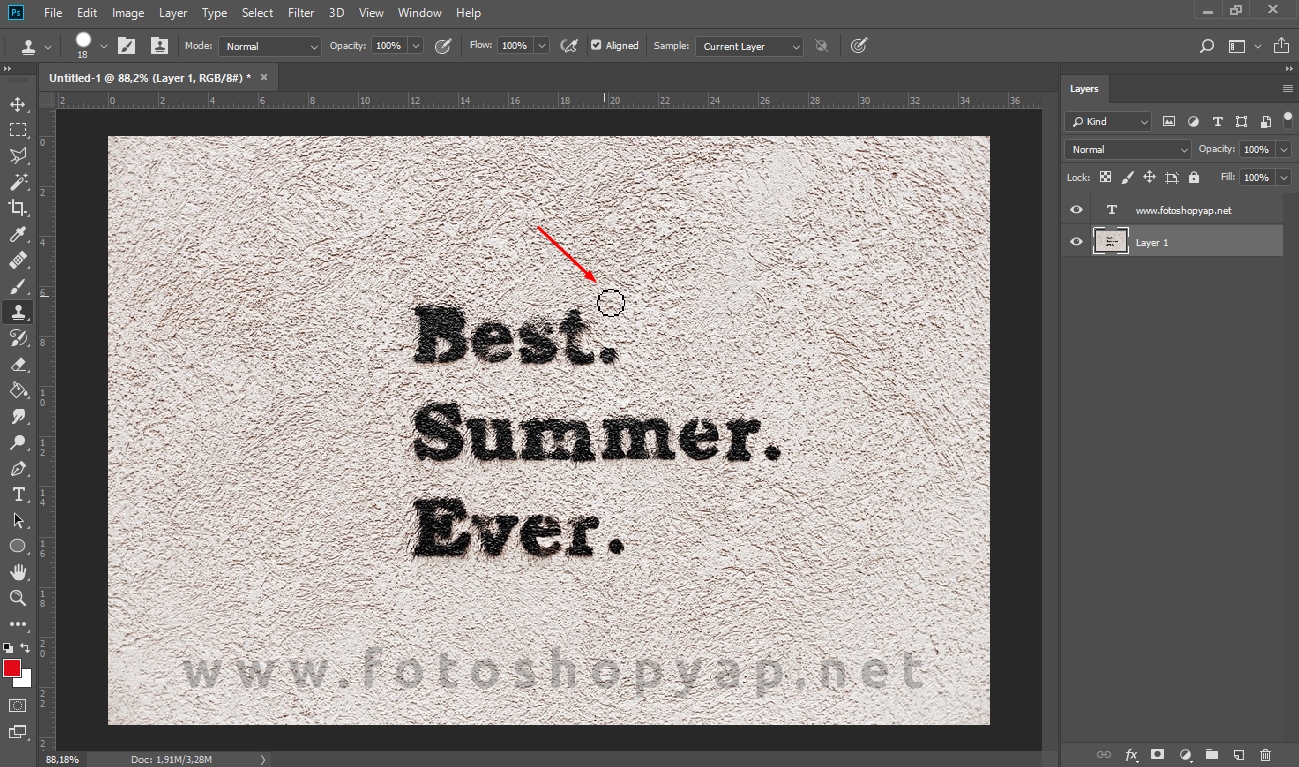
Task: Select the Horizontal Type tool
Action: click(x=18, y=494)
